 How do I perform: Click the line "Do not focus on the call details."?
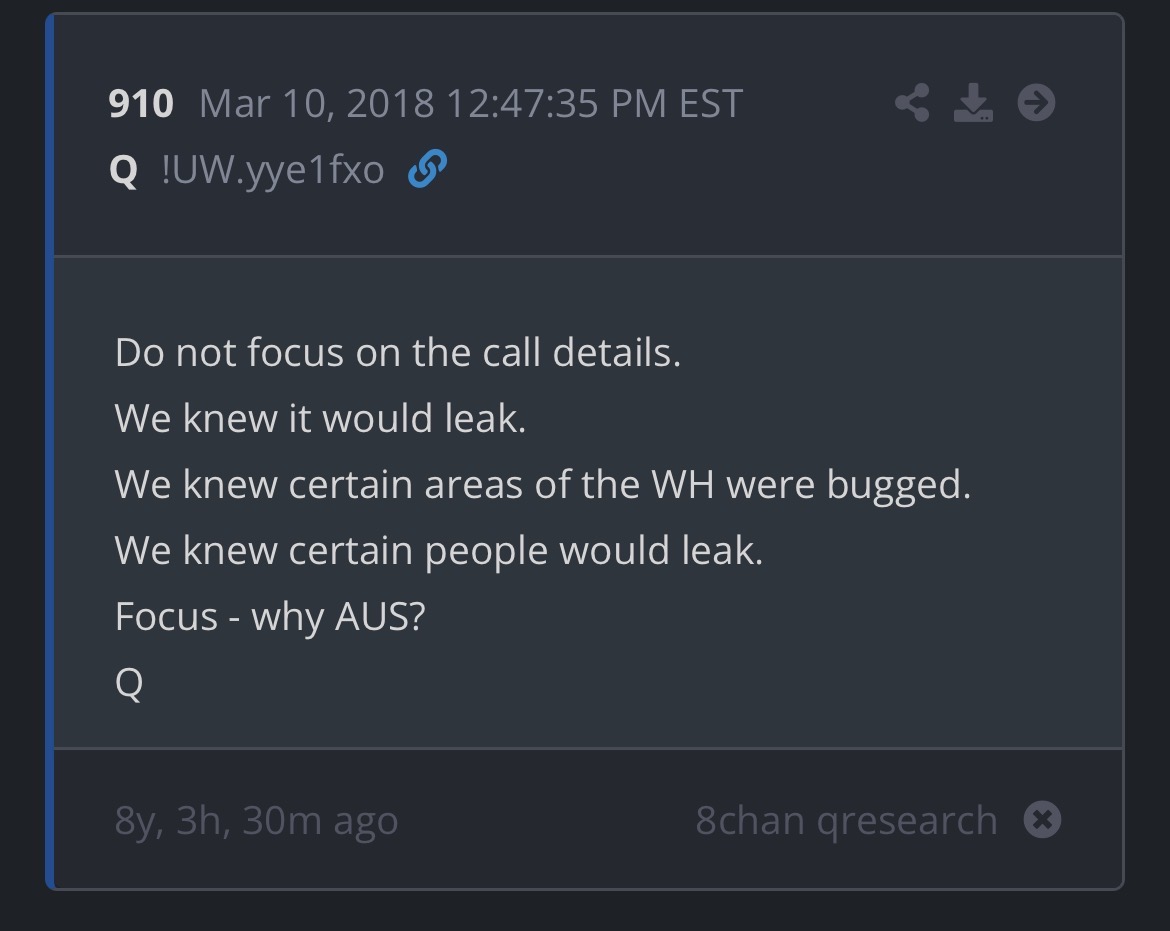point(398,352)
